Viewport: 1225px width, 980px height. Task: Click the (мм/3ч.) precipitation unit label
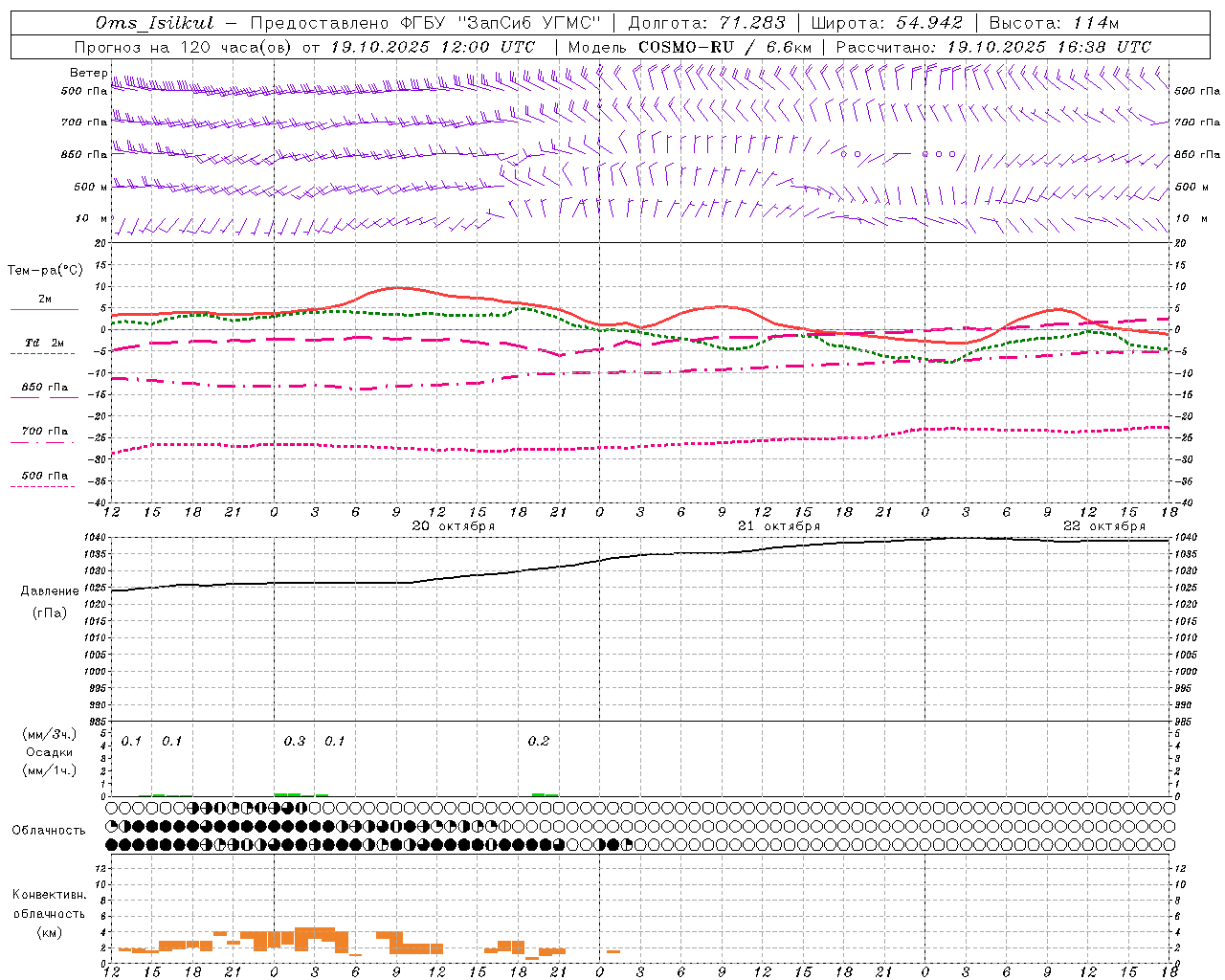tap(50, 735)
